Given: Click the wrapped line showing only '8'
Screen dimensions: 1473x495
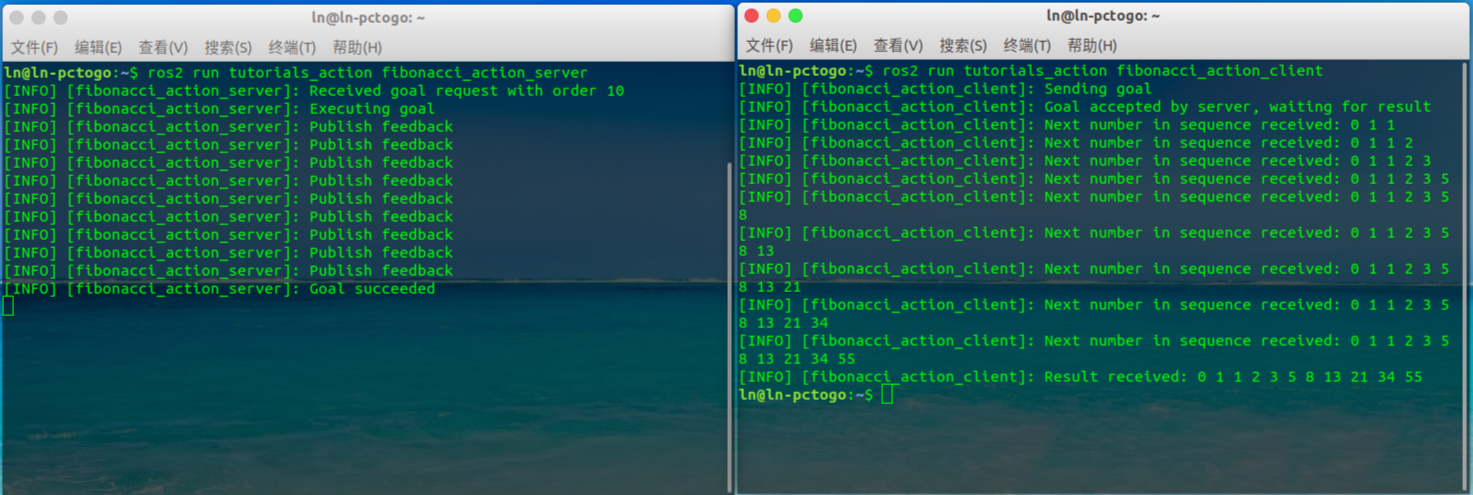Looking at the screenshot, I should [x=743, y=215].
